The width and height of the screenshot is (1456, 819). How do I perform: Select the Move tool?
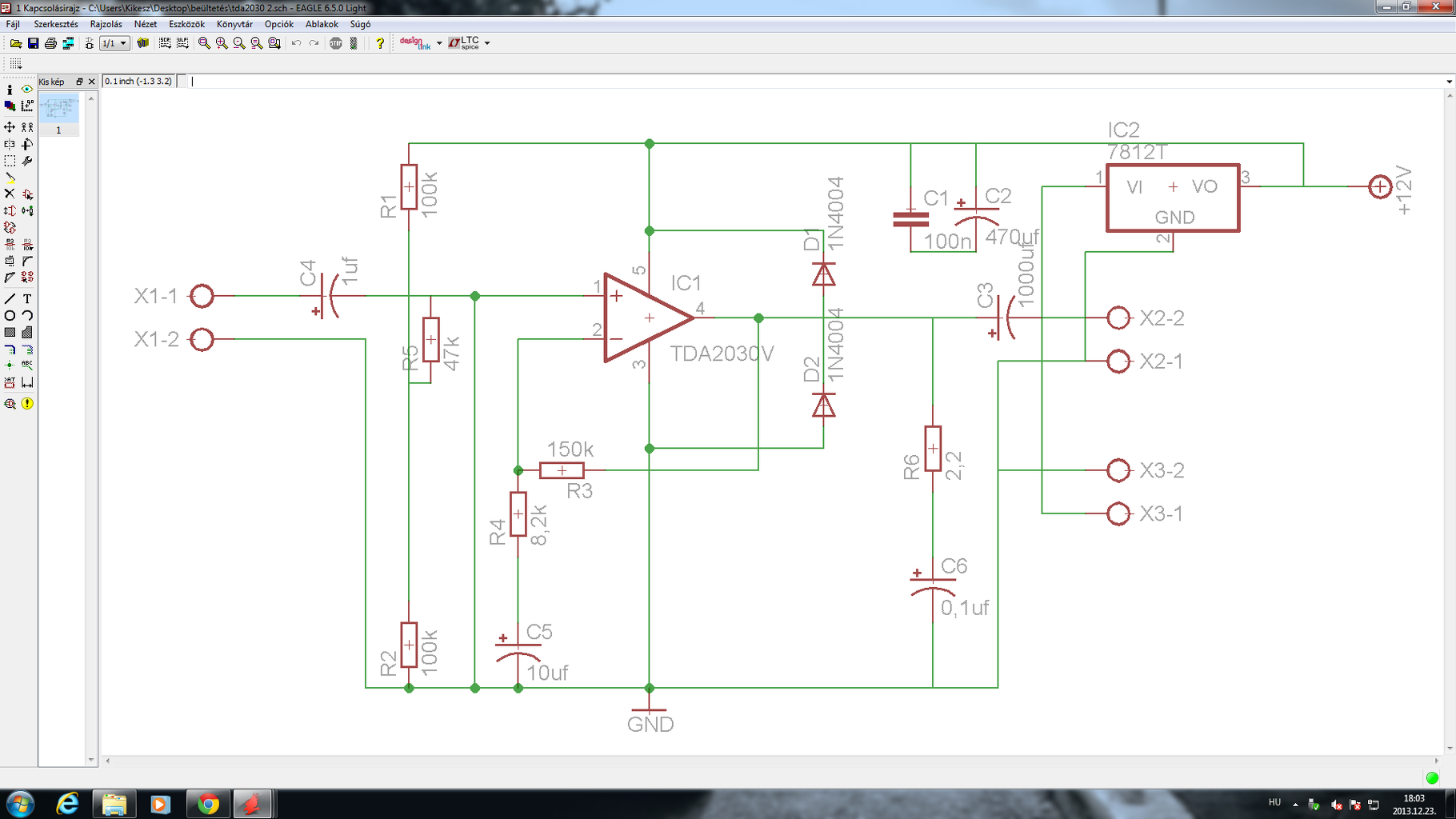click(10, 127)
